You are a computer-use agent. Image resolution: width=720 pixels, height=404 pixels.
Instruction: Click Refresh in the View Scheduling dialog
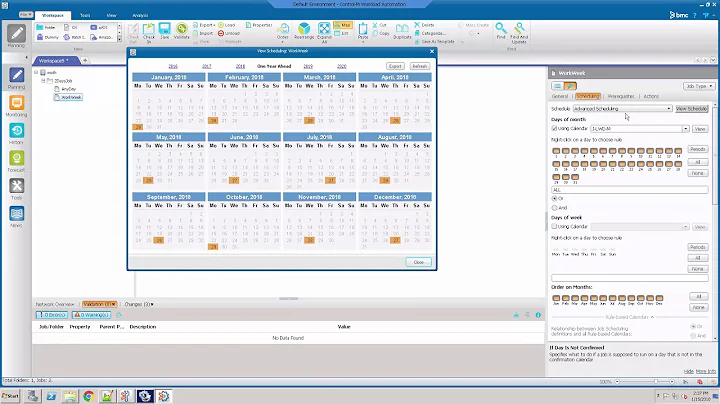tap(420, 66)
